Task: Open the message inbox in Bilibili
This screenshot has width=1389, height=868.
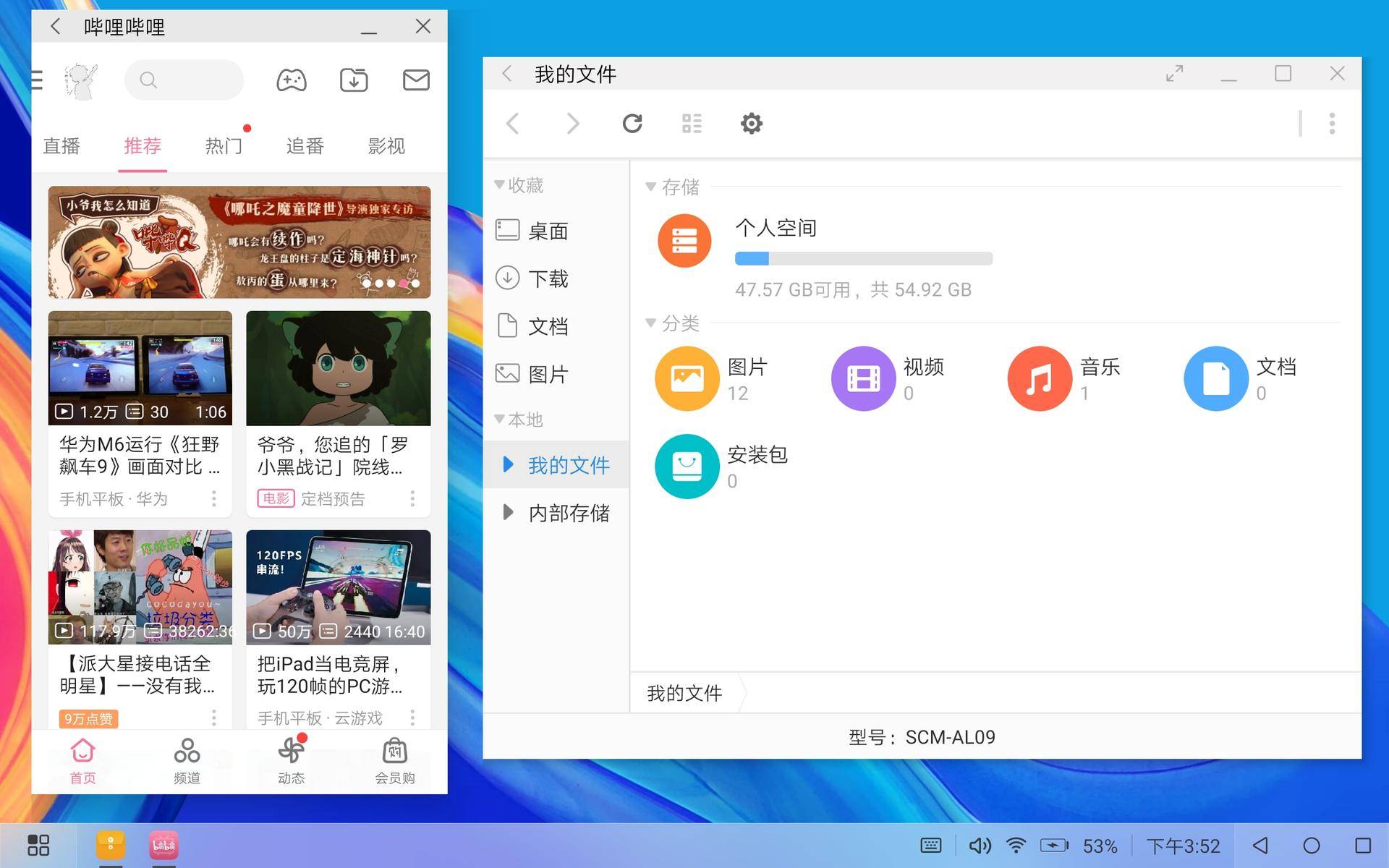Action: pyautogui.click(x=415, y=80)
